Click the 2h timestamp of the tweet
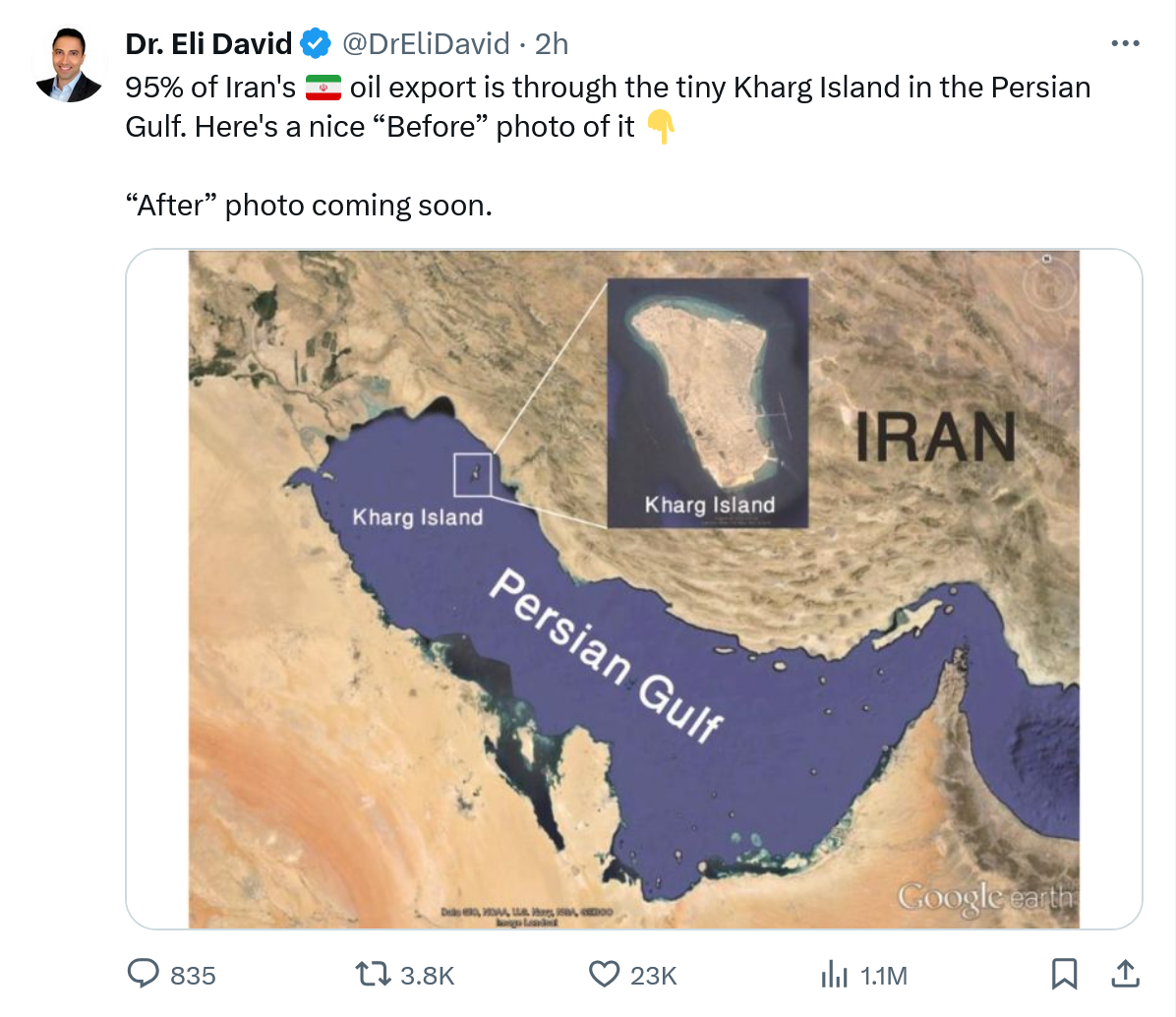The height and width of the screenshot is (1017, 1176). tap(552, 43)
